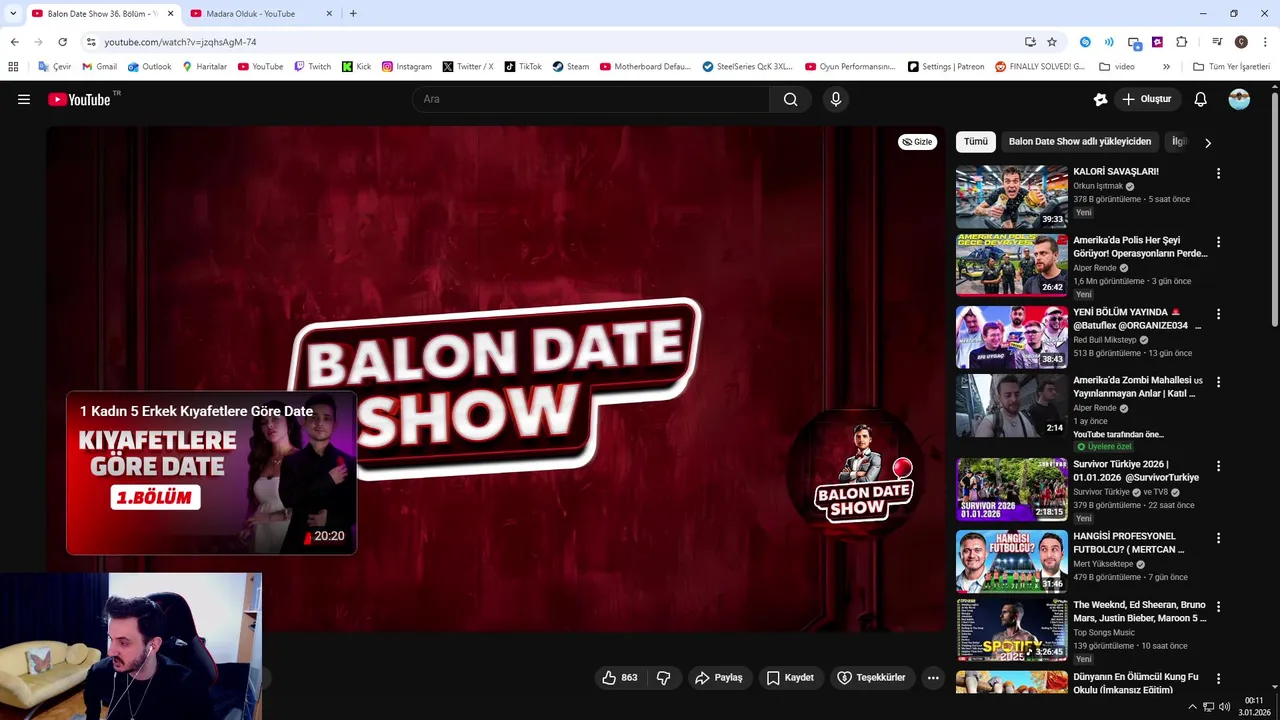Screen dimensions: 1280x720
Task: Open the browser extensions puzzle icon
Action: tap(1181, 42)
